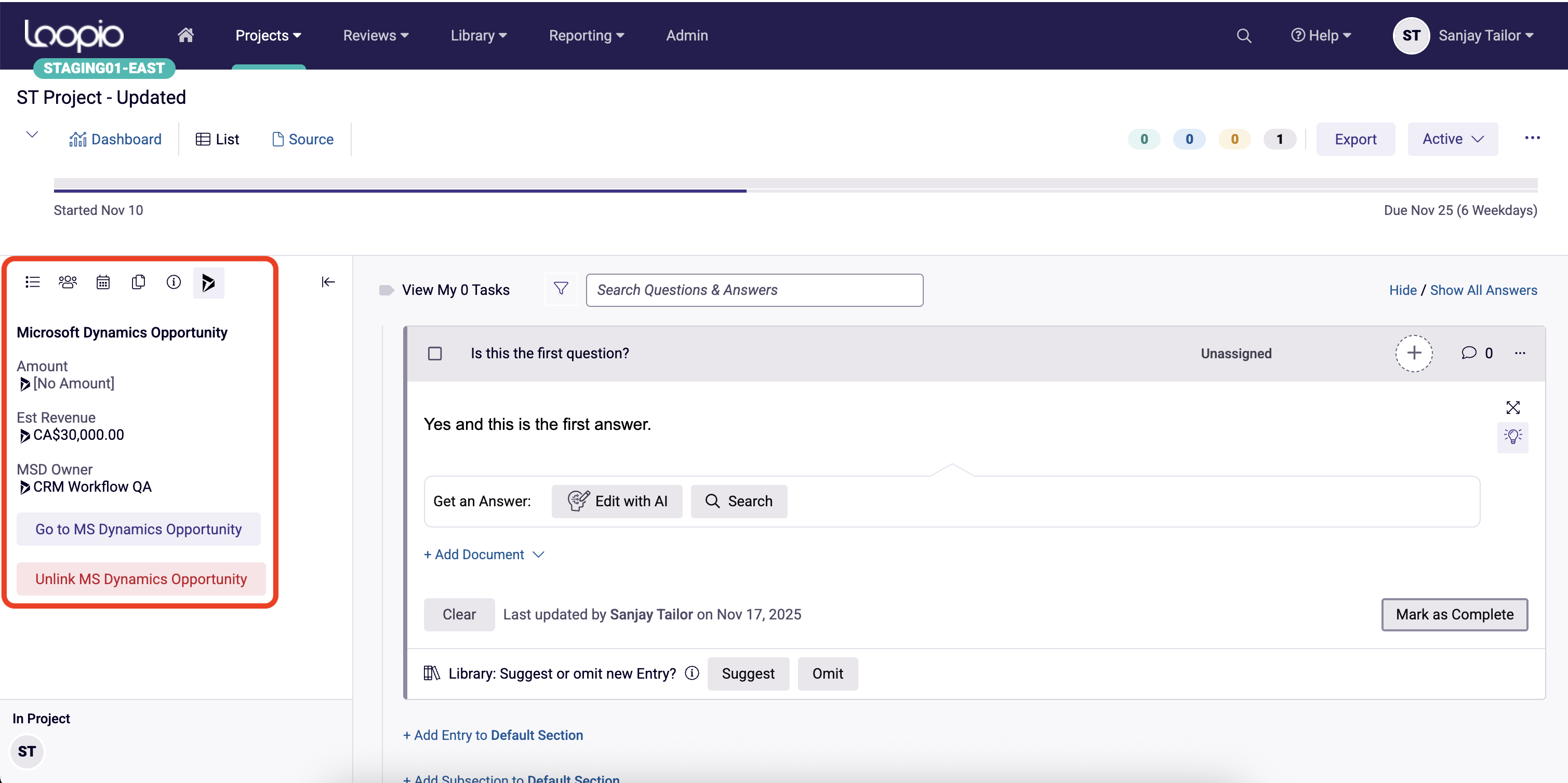Click the project progress bar

[791, 189]
